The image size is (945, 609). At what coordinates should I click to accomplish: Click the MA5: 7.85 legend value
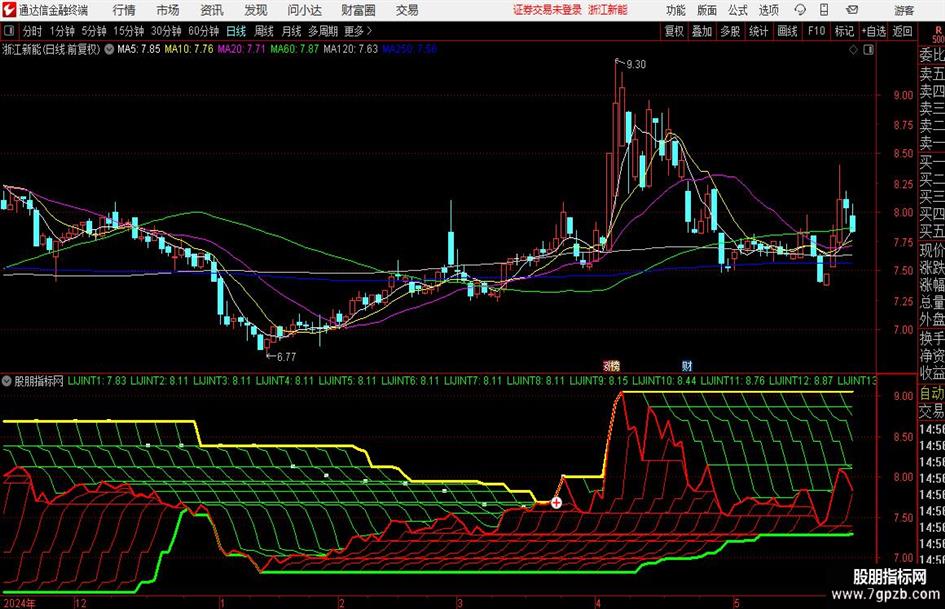(x=139, y=49)
